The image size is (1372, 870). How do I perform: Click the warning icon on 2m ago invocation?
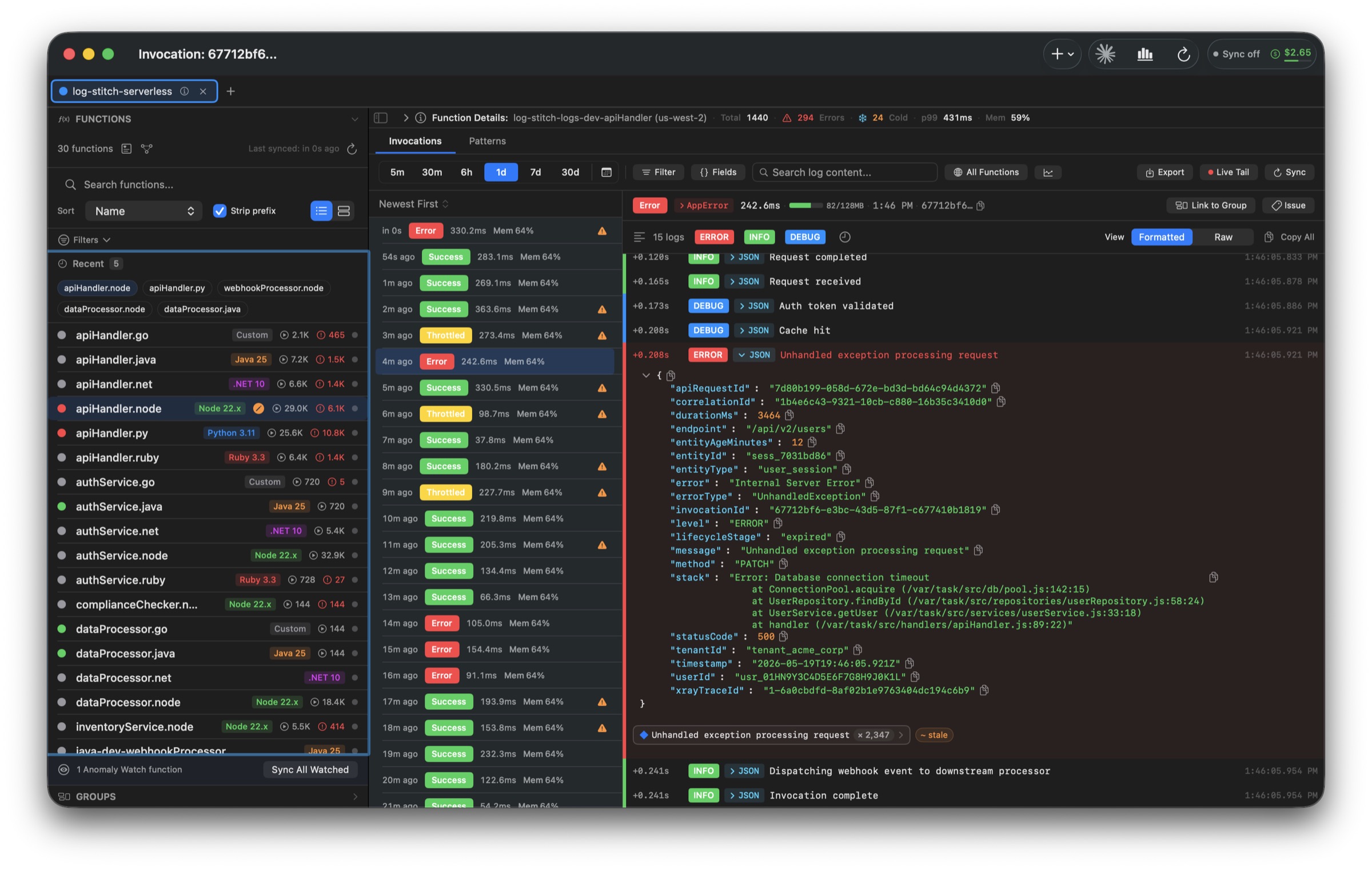(602, 309)
